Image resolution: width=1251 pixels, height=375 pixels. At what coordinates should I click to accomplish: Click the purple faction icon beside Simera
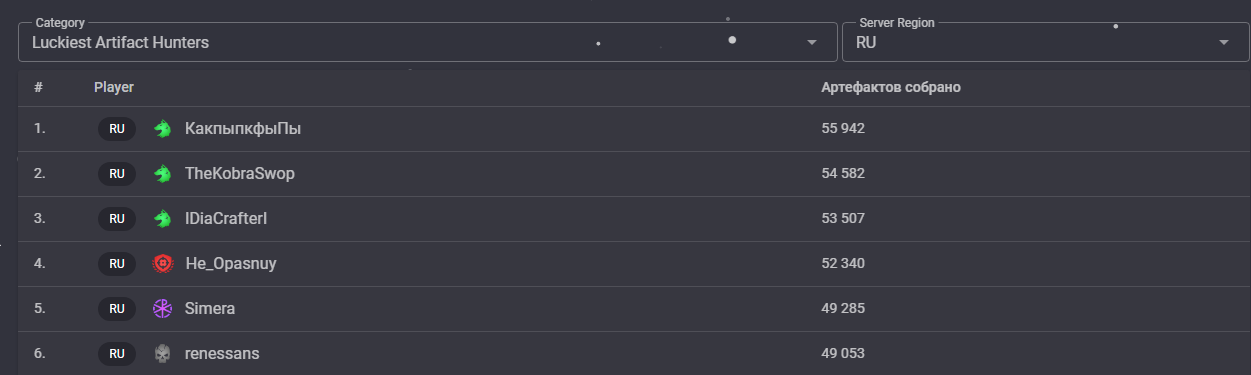point(162,309)
